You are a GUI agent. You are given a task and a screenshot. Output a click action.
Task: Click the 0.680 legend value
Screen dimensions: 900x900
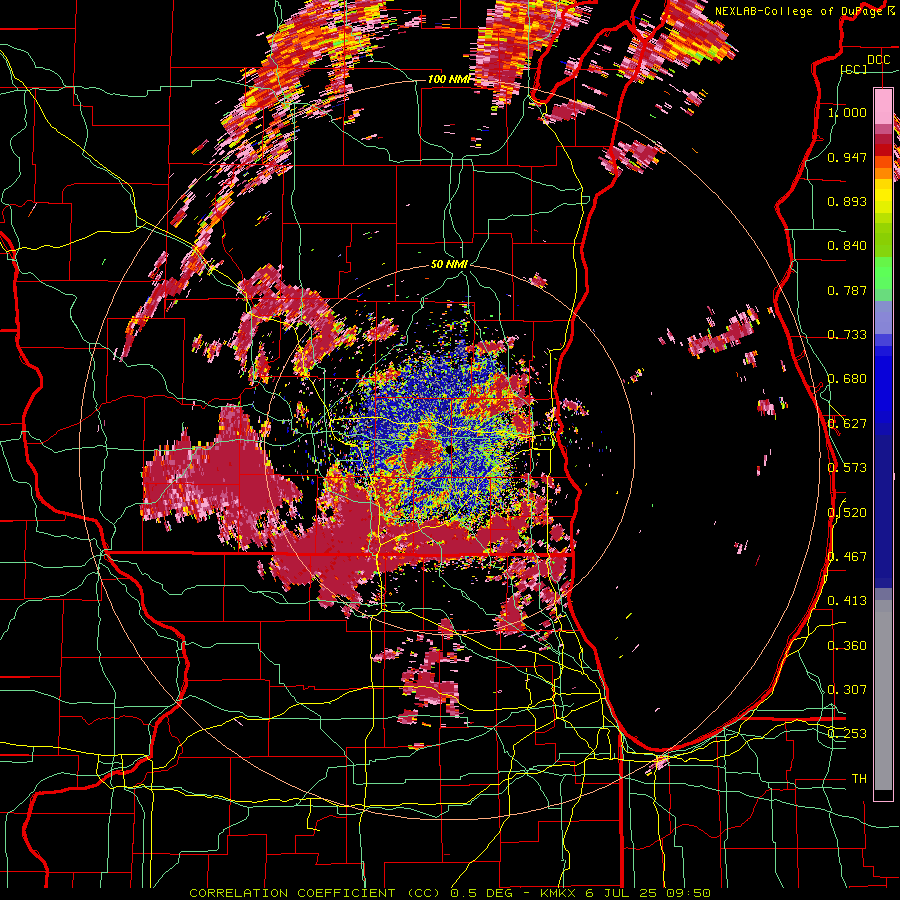(x=847, y=379)
